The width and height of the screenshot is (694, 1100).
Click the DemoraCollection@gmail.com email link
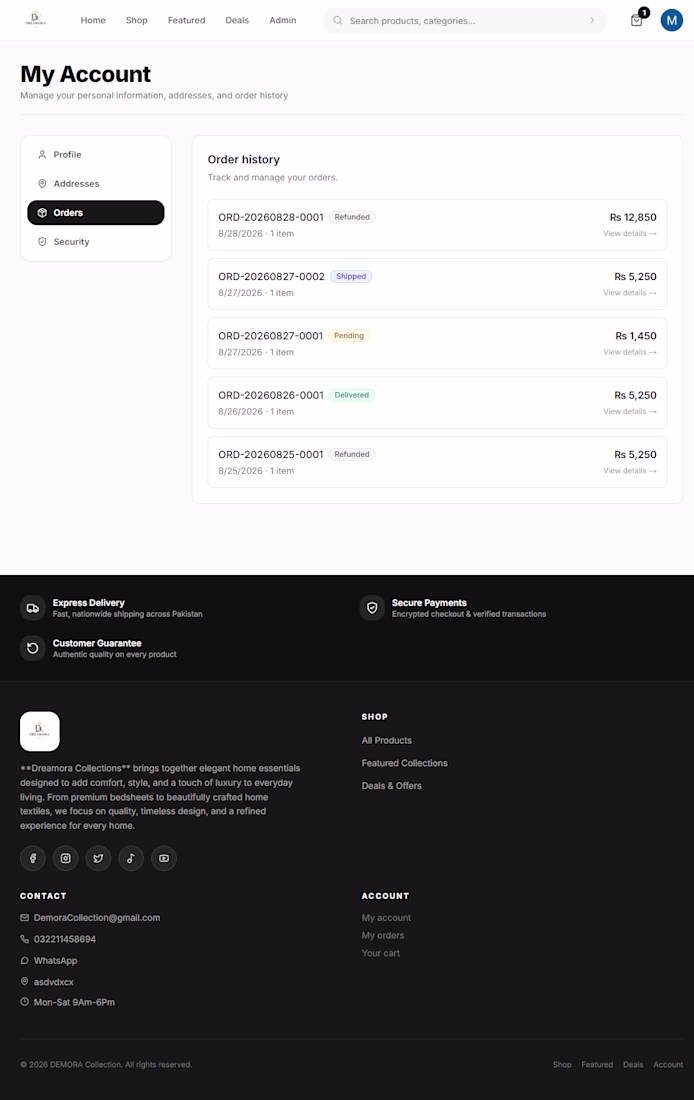pos(97,918)
